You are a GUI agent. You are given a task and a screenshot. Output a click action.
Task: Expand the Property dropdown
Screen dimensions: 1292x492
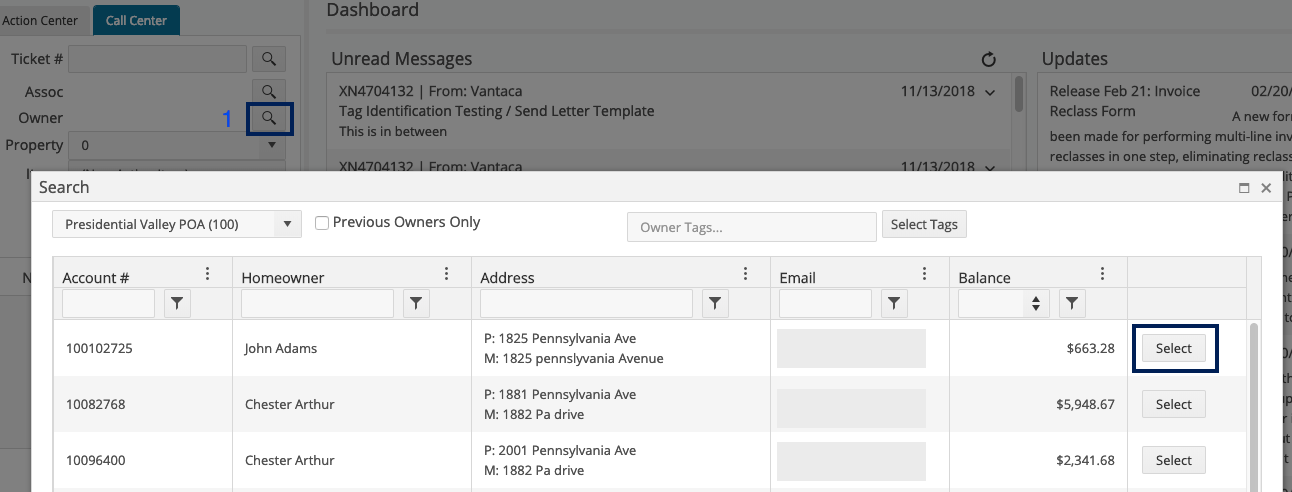point(272,145)
